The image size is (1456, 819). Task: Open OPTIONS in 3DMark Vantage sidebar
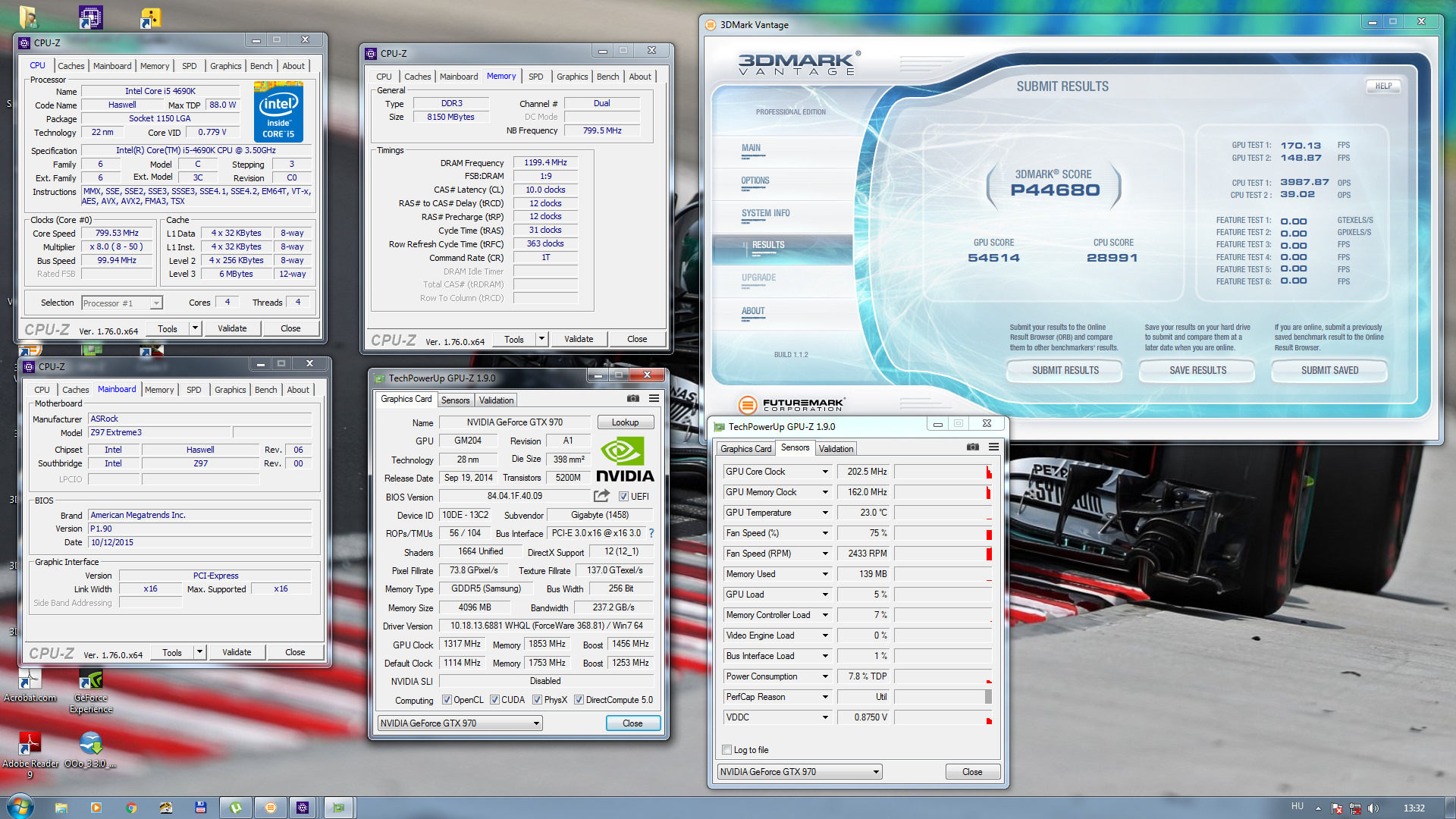click(755, 180)
